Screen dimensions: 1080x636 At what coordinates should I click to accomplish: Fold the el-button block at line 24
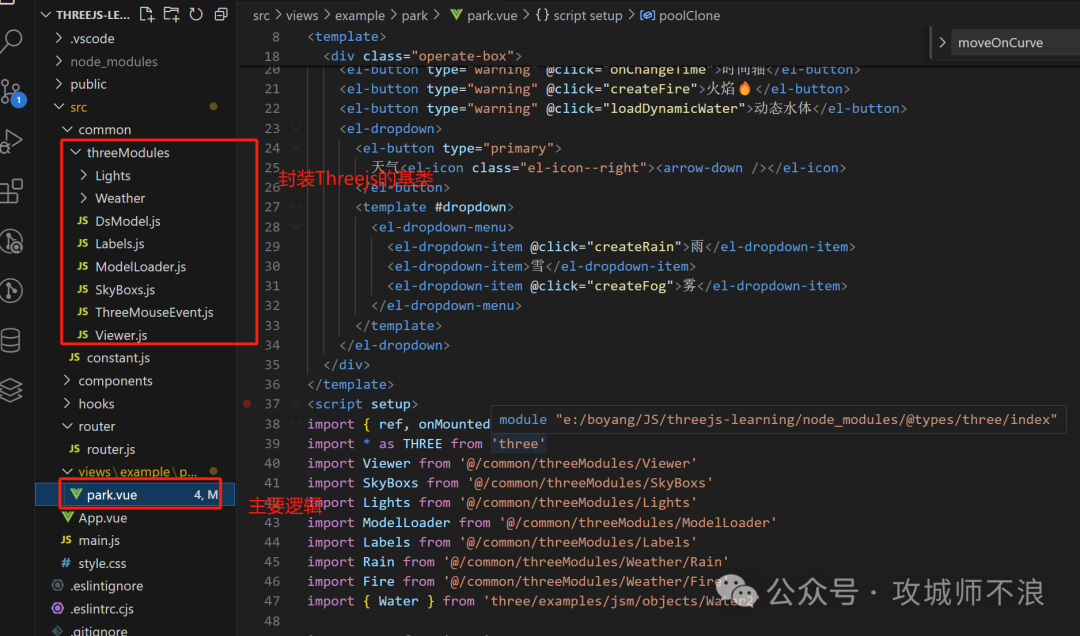[x=295, y=148]
